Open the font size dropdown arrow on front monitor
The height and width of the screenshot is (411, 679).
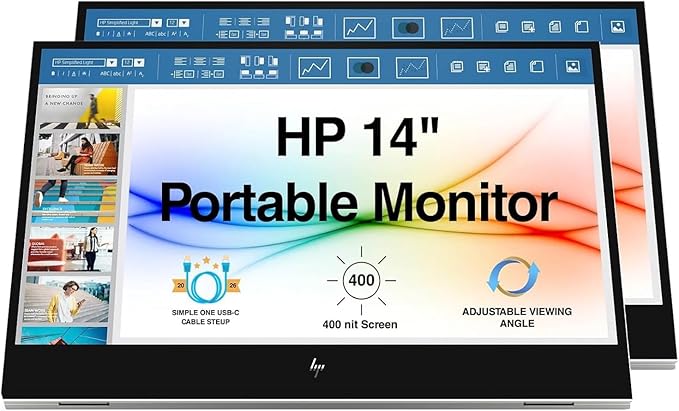139,63
